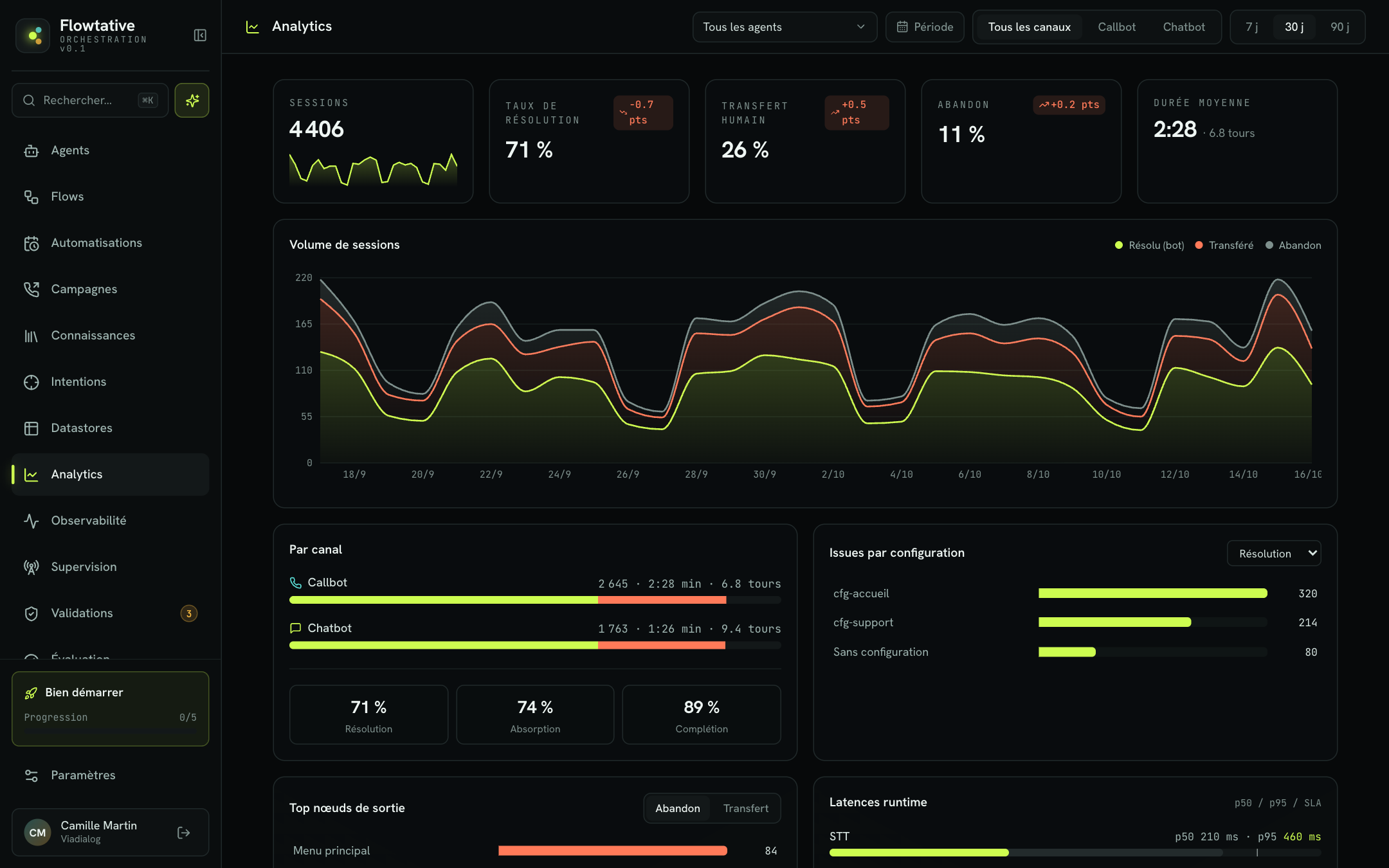
Task: Open the Bien démarrer progress card
Action: (111, 709)
